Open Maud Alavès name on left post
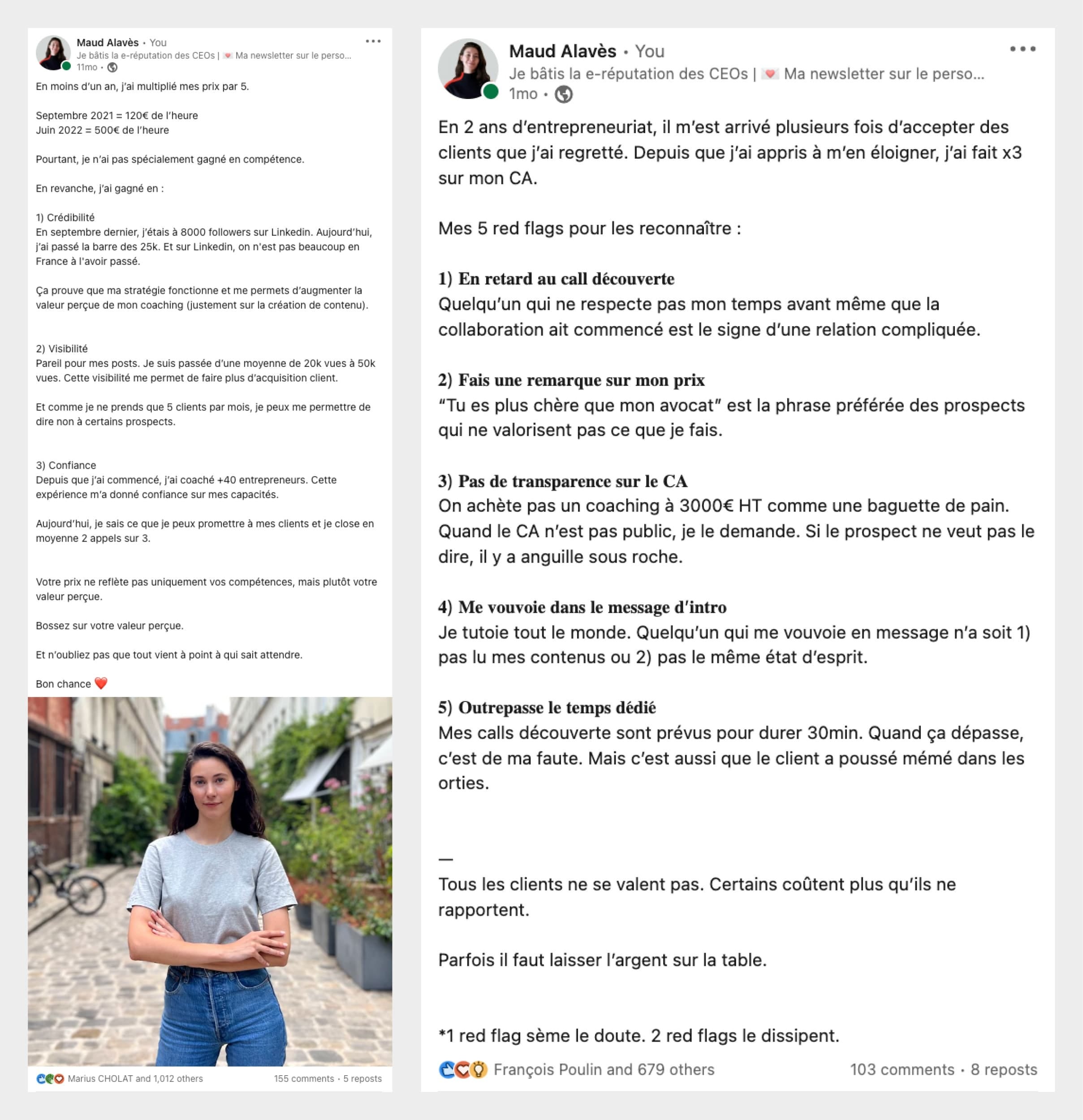1083x1120 pixels. [x=108, y=43]
